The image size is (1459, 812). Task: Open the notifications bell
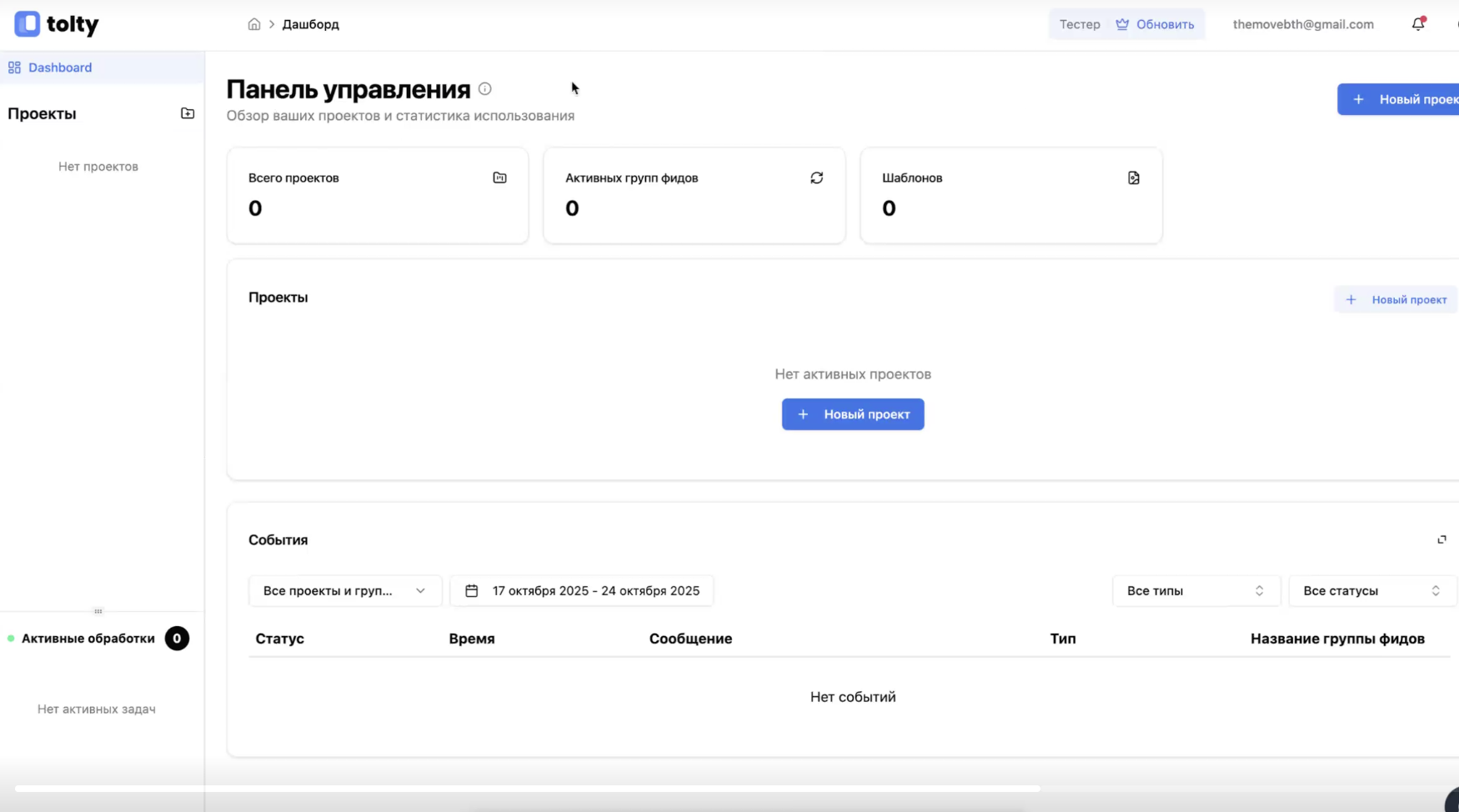(x=1417, y=24)
